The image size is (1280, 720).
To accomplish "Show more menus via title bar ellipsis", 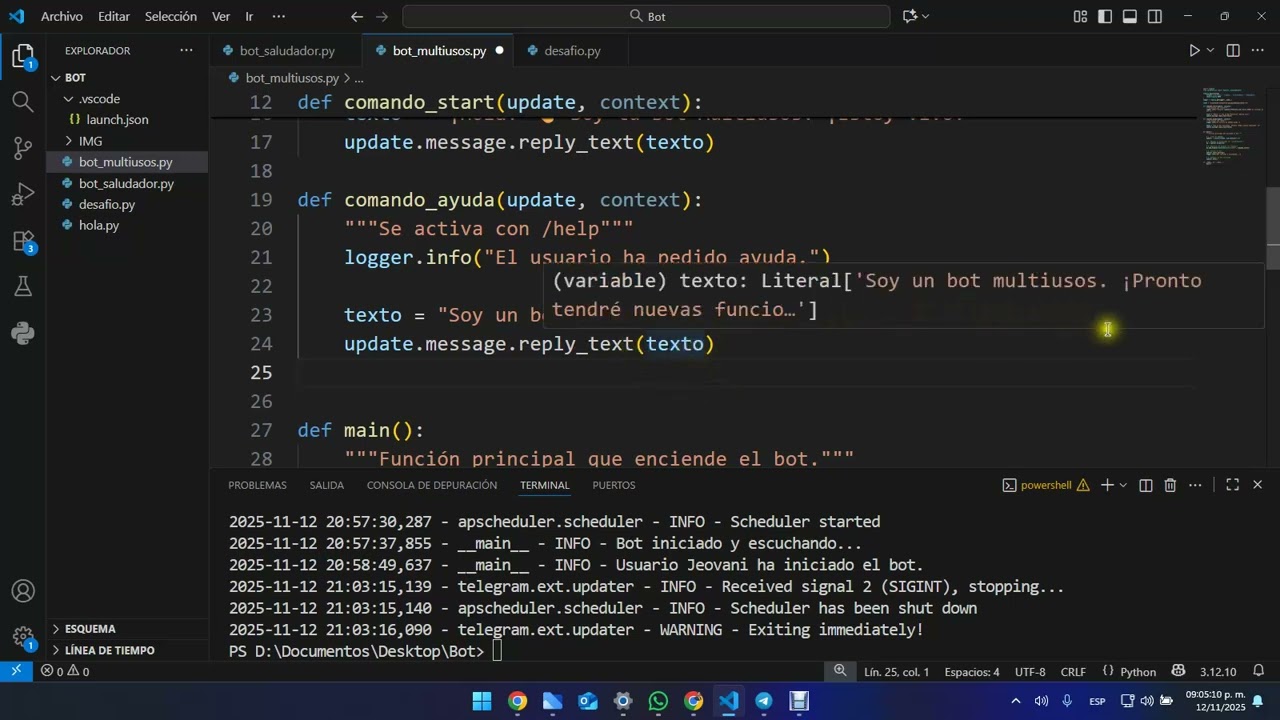I will tap(279, 16).
